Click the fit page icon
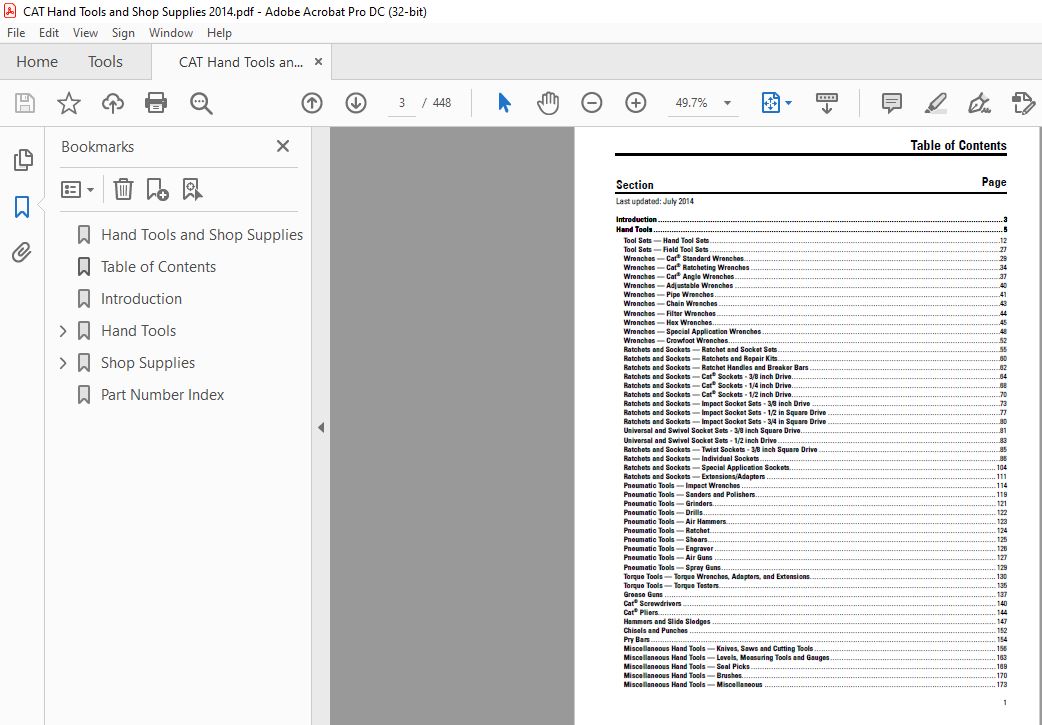Screen dimensions: 1042x725 click(x=770, y=103)
